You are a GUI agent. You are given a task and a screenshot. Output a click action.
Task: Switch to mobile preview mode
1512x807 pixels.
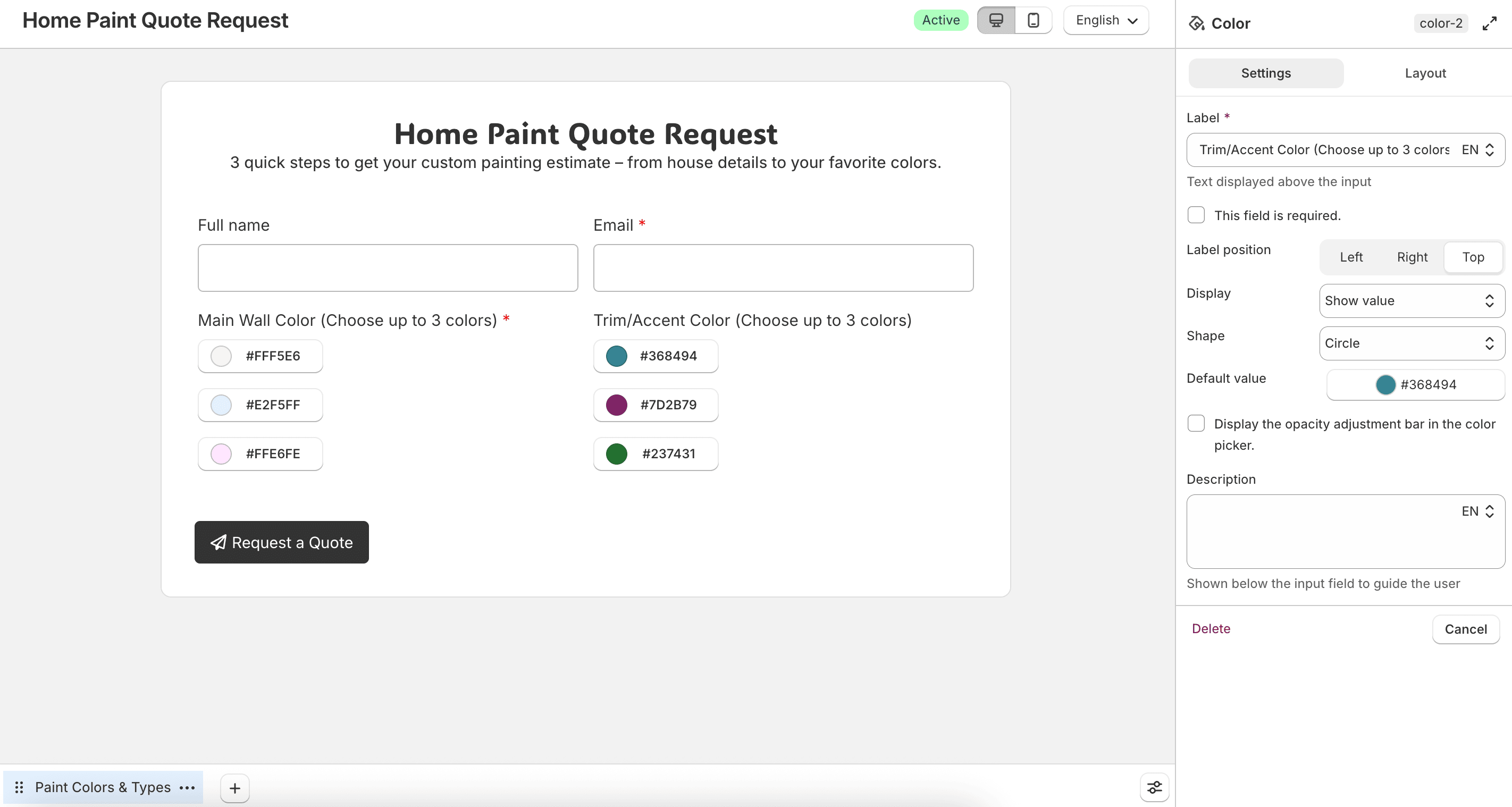point(1033,21)
